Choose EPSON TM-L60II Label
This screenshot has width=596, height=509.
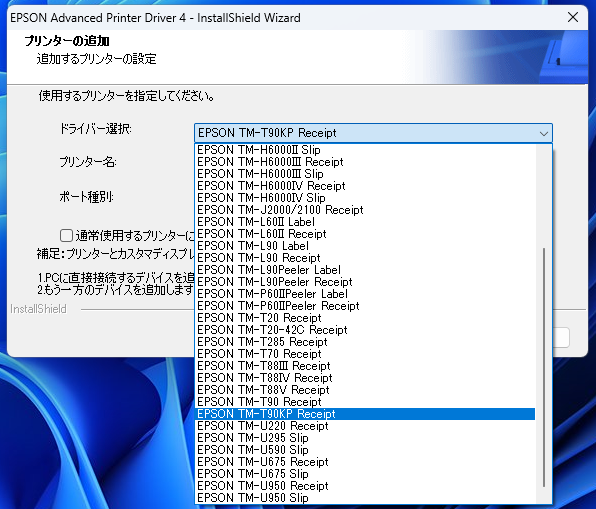(x=365, y=222)
